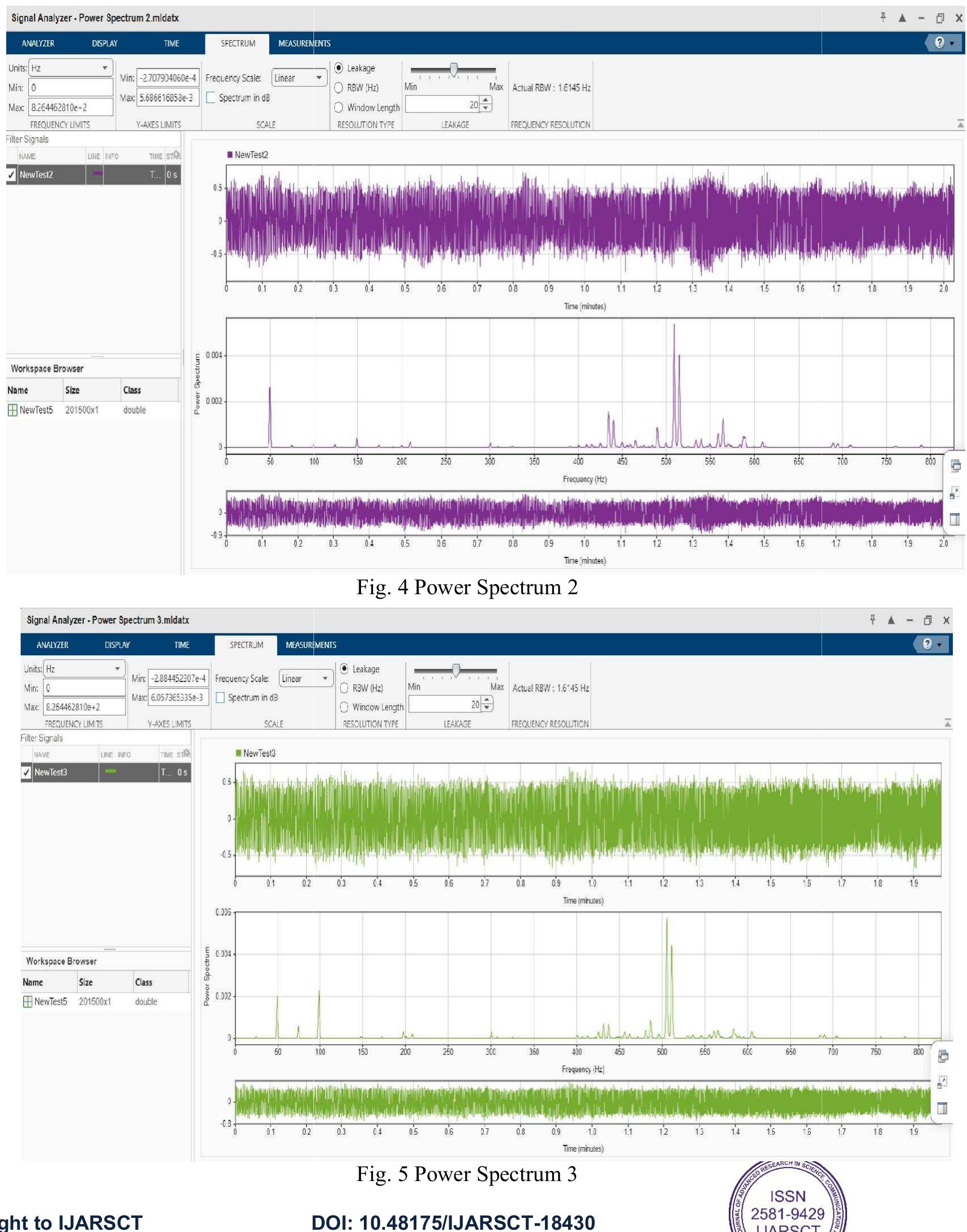Click the zoom-region cursor icon in Power Spectrum 2

pyautogui.click(x=955, y=493)
